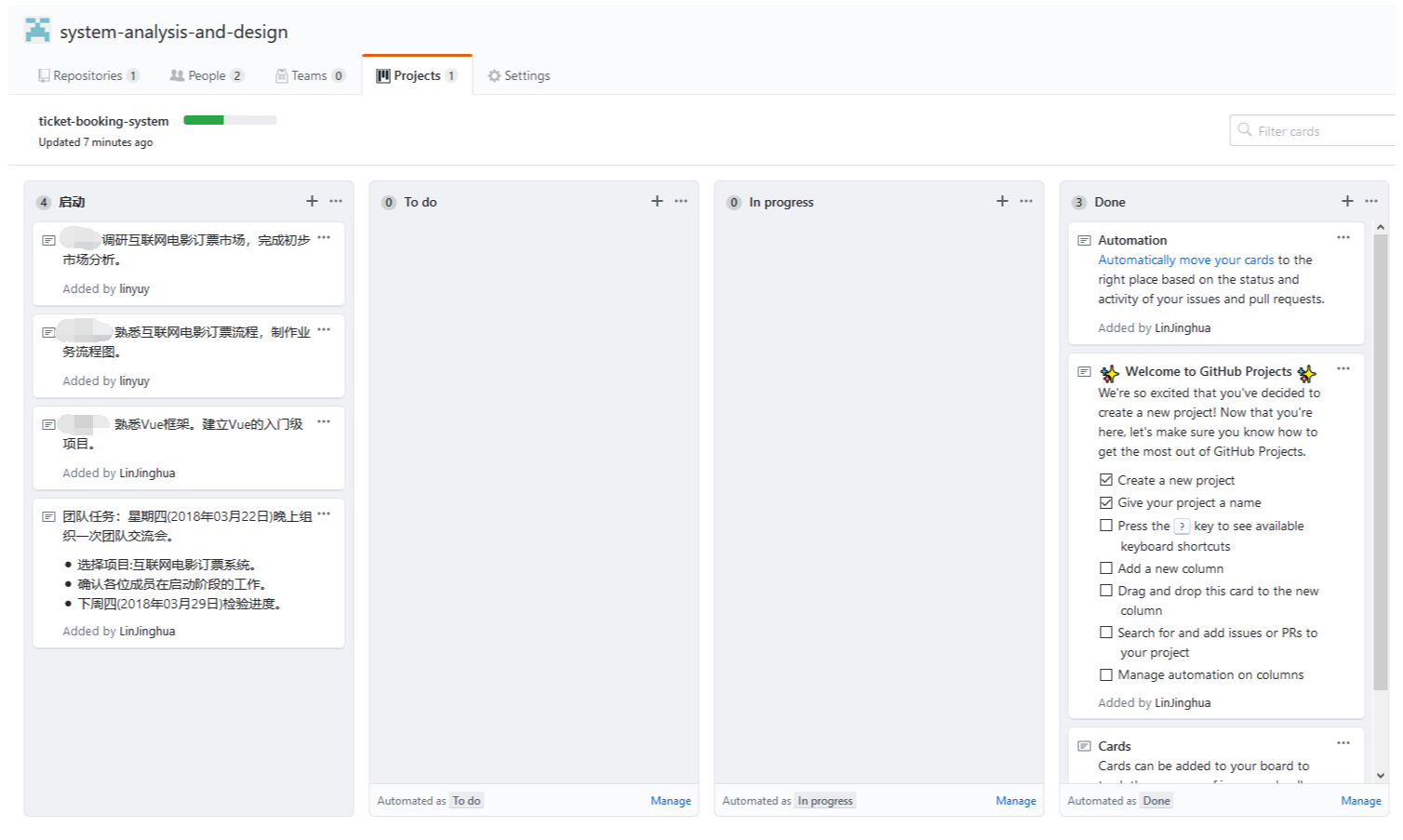This screenshot has height=840, width=1403.
Task: Open the 熟悉Vue框架 card options menu
Action: [x=324, y=421]
